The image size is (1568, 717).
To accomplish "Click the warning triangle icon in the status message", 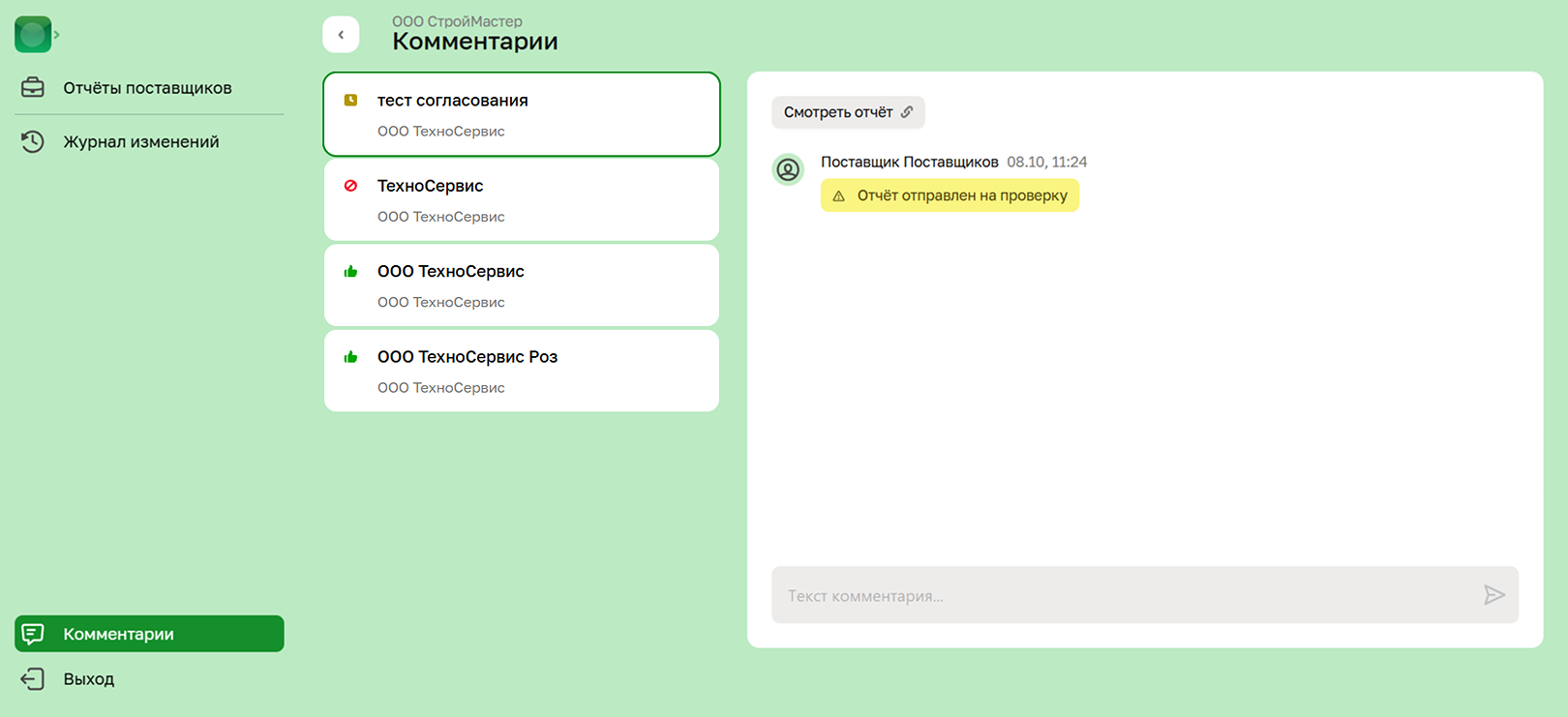I will click(839, 195).
